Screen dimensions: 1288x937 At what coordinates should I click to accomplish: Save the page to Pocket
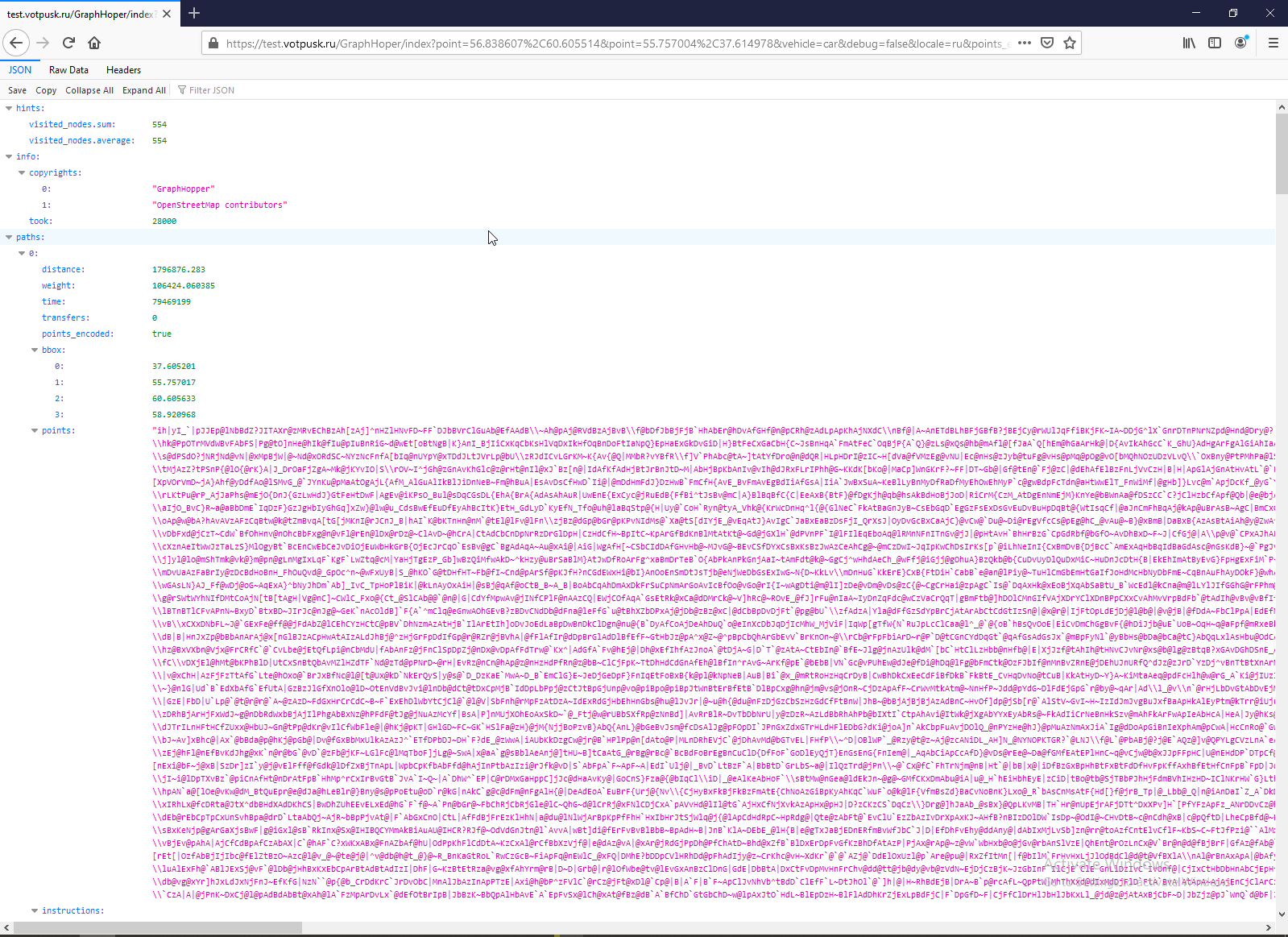[x=1047, y=44]
